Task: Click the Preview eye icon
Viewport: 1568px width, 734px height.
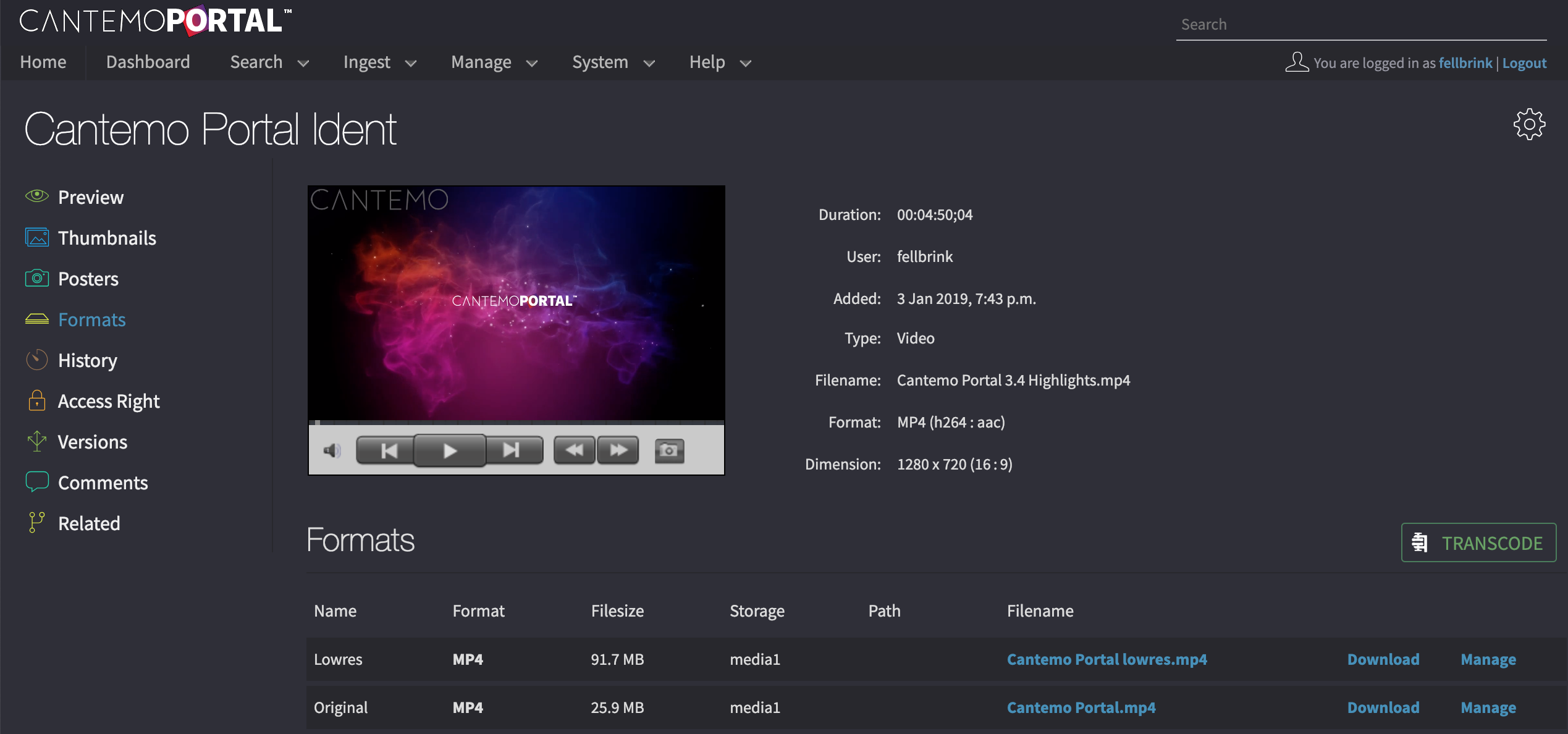Action: 37,196
